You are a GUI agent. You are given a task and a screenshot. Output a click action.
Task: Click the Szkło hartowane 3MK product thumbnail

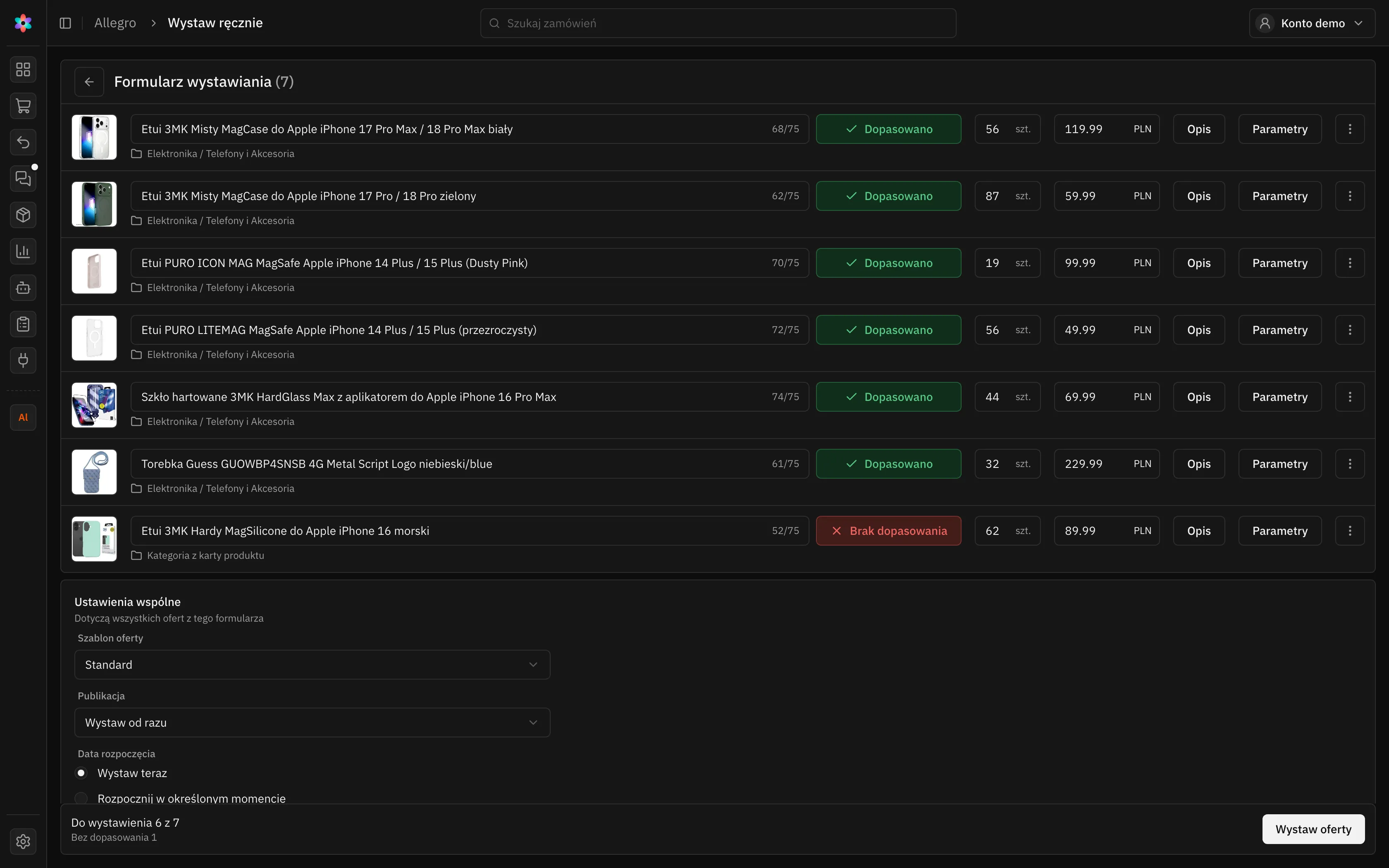[x=94, y=405]
